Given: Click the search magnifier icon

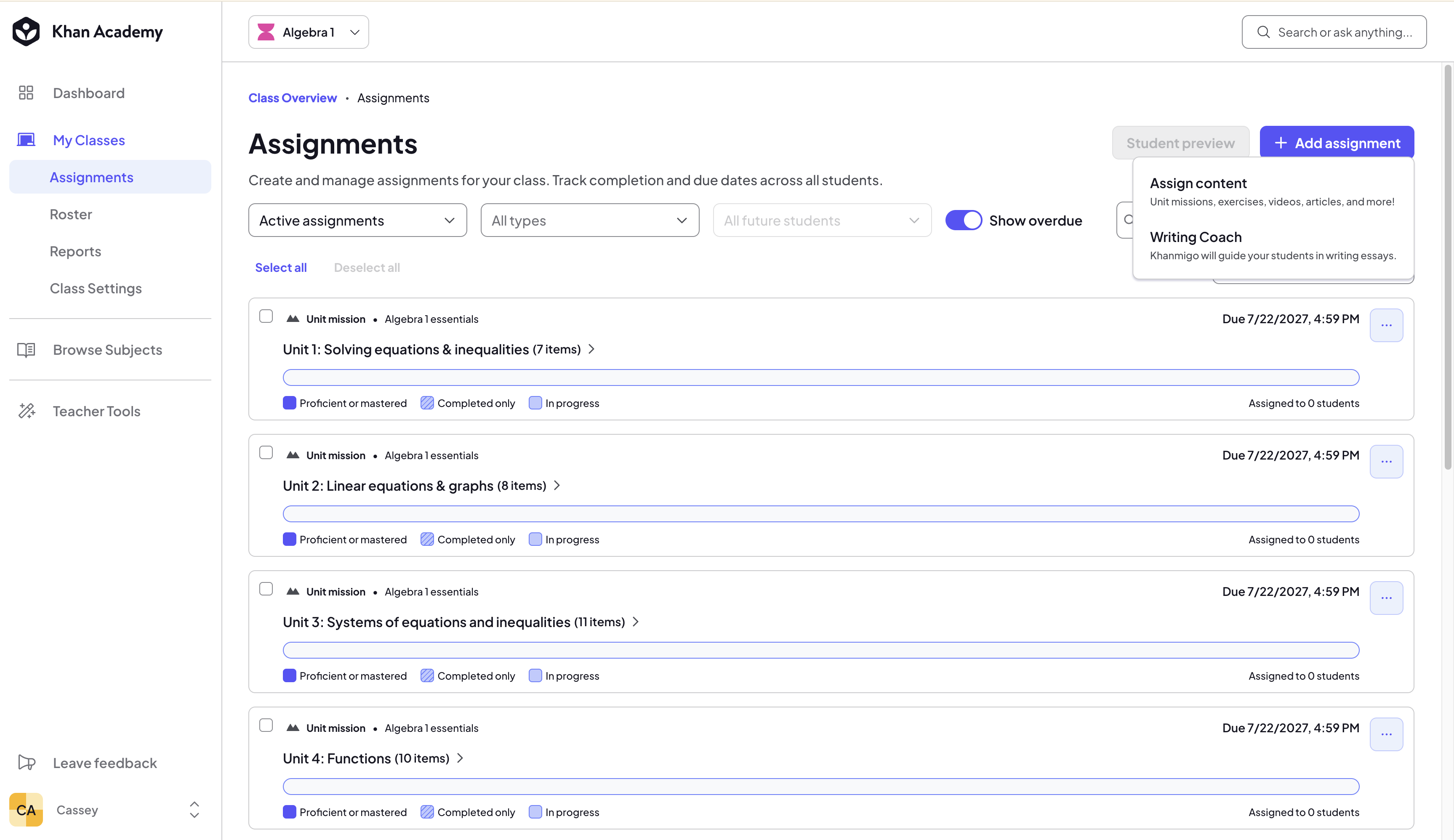Looking at the screenshot, I should point(1264,32).
